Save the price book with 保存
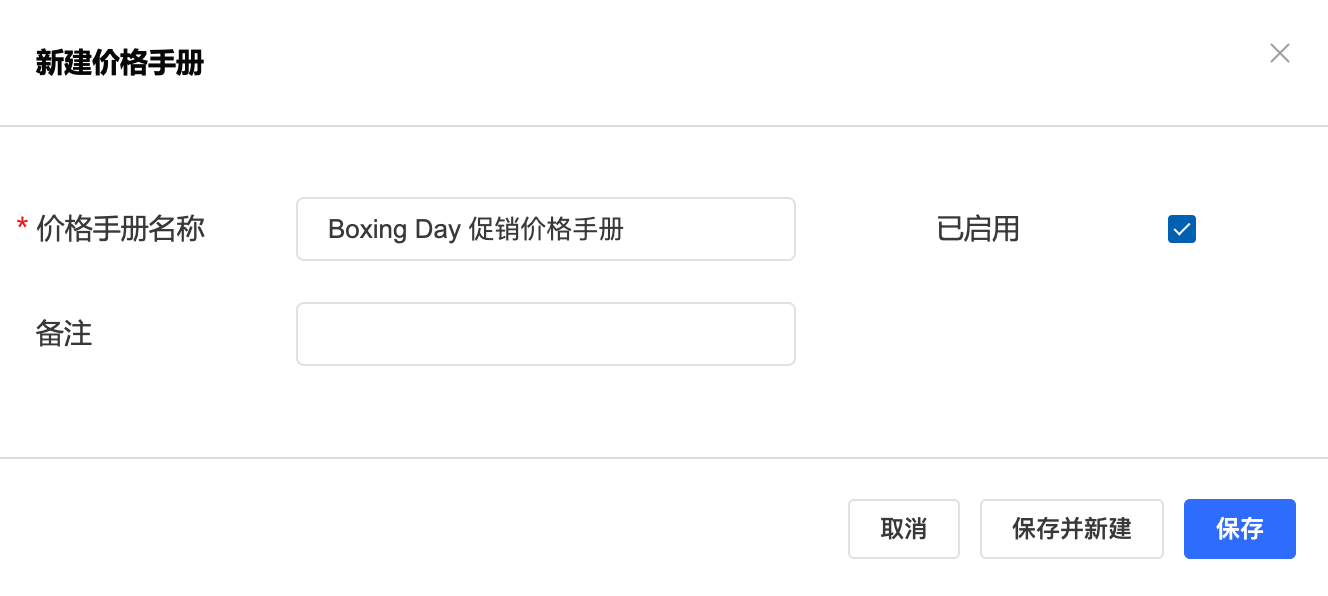This screenshot has height=596, width=1328. tap(1239, 529)
